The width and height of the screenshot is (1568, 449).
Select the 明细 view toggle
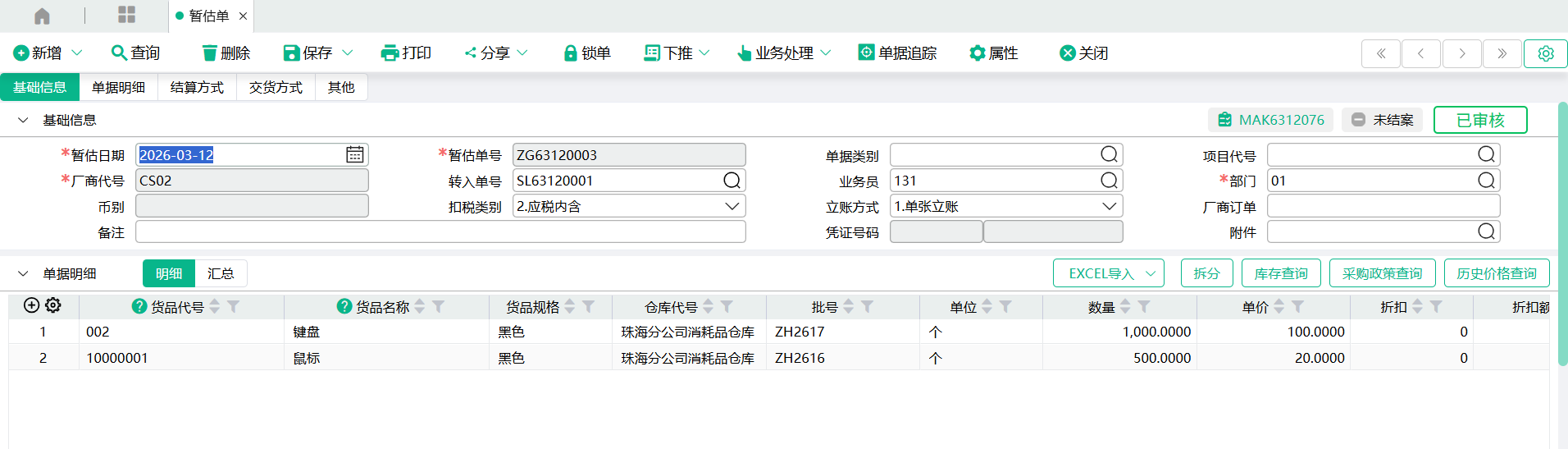click(169, 273)
